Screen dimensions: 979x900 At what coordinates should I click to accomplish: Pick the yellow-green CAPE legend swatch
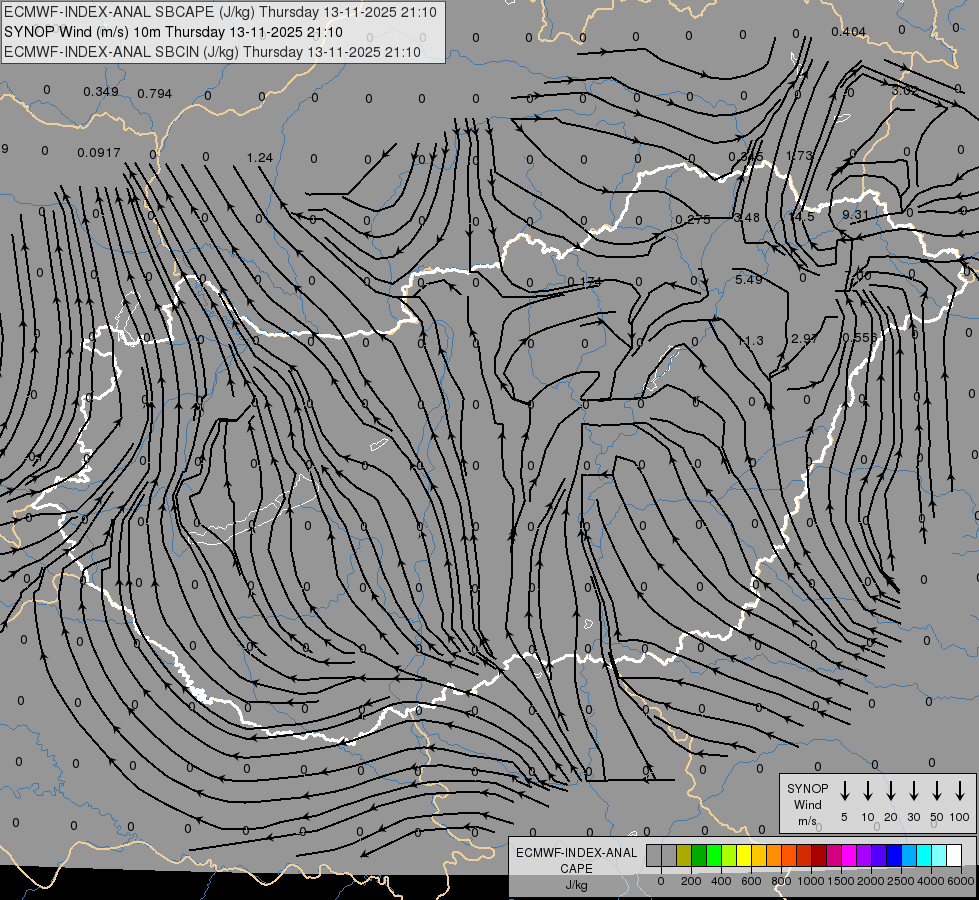(x=729, y=855)
